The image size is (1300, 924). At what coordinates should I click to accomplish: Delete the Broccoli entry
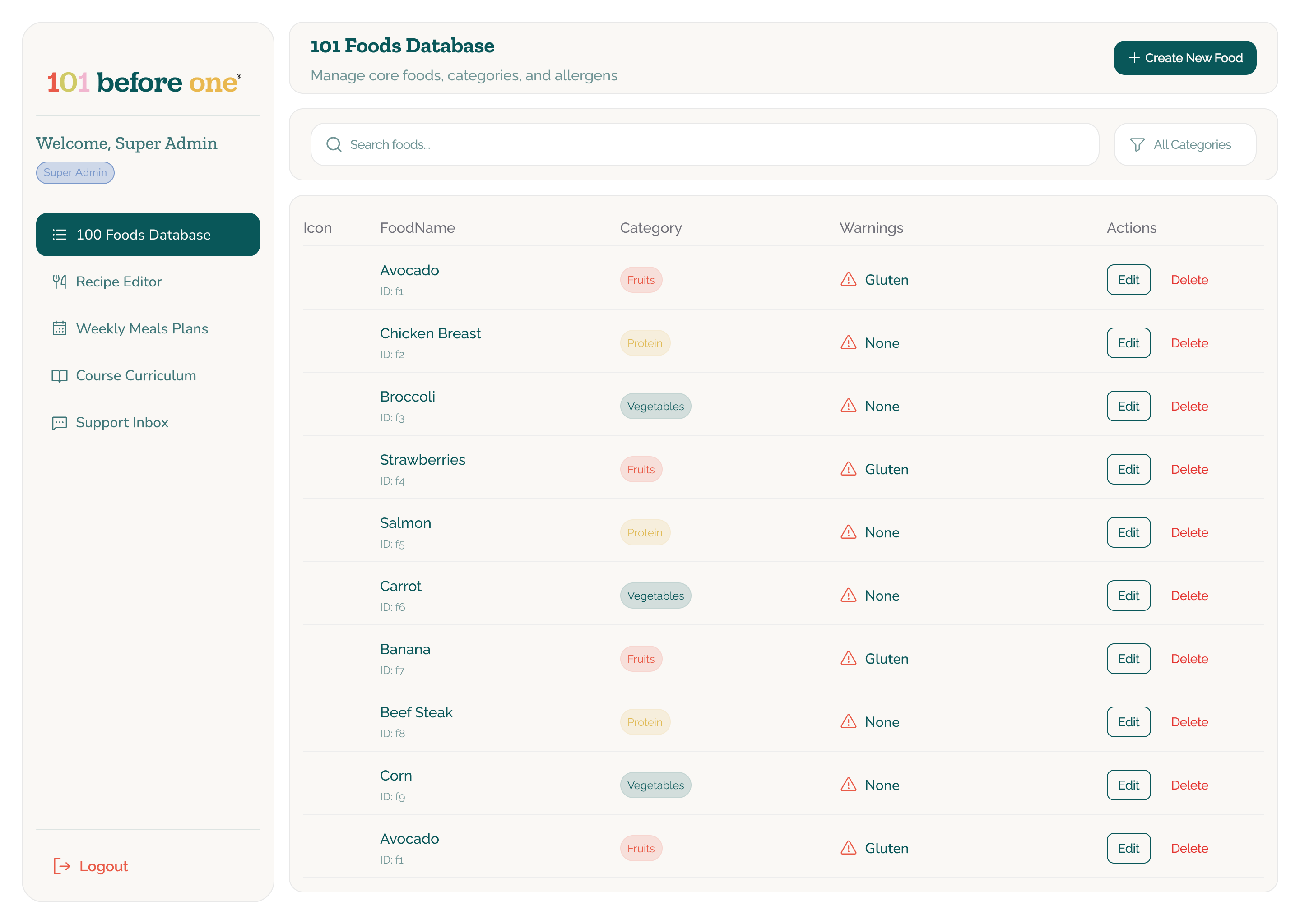click(x=1189, y=406)
